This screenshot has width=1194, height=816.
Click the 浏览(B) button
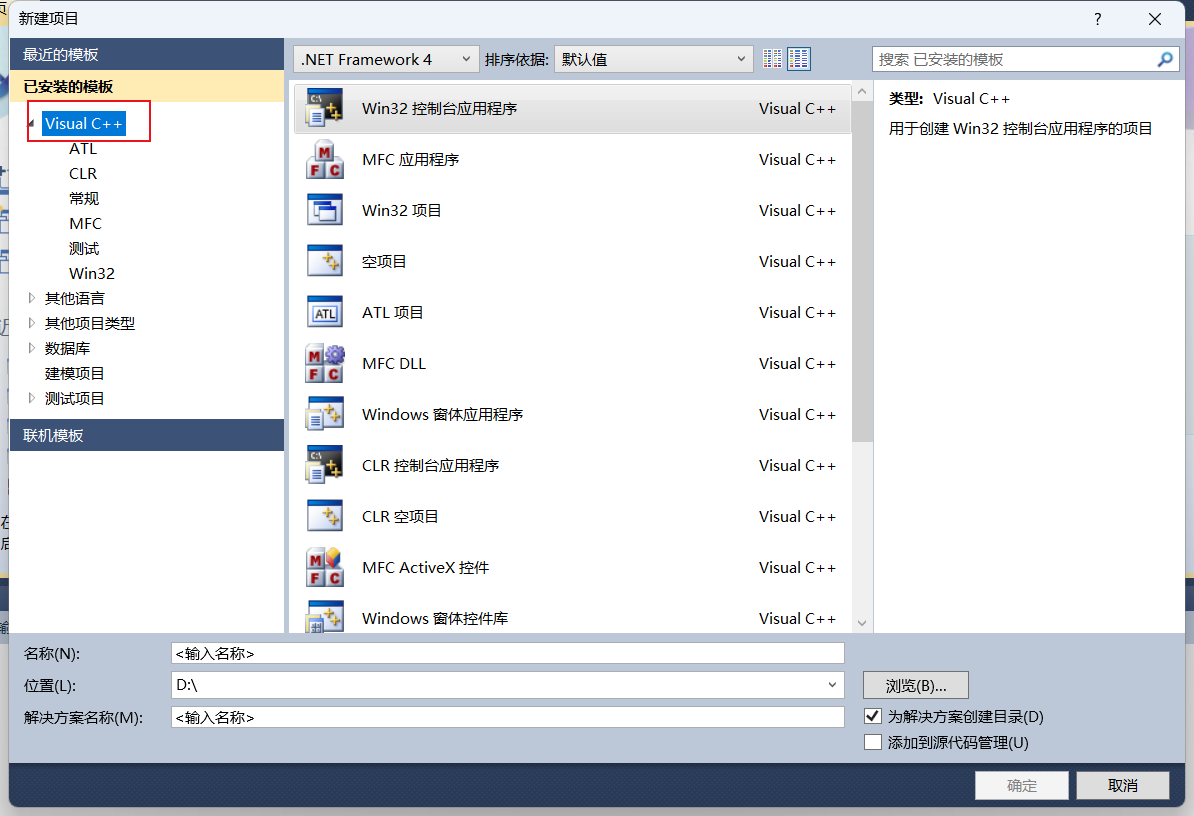pyautogui.click(x=915, y=684)
